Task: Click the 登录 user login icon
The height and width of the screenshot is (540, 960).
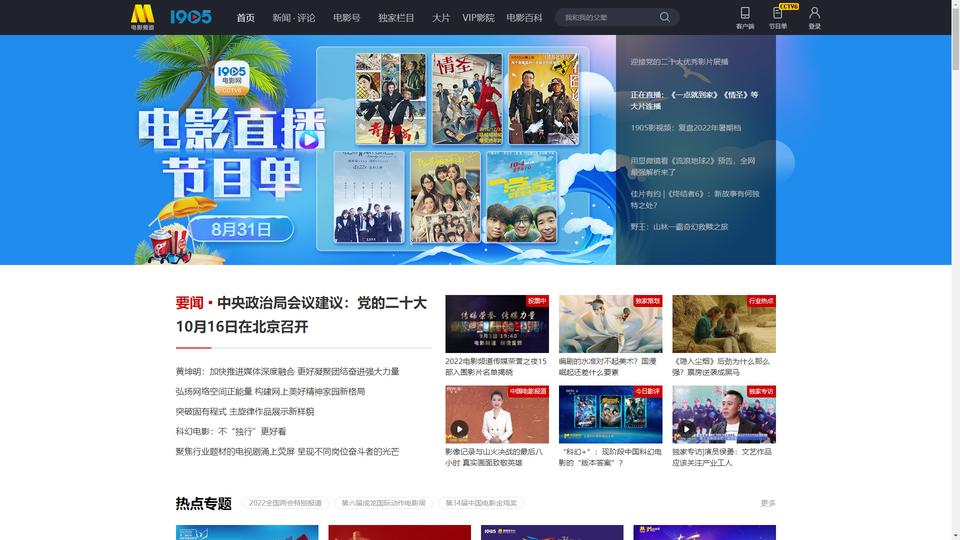Action: pyautogui.click(x=814, y=18)
